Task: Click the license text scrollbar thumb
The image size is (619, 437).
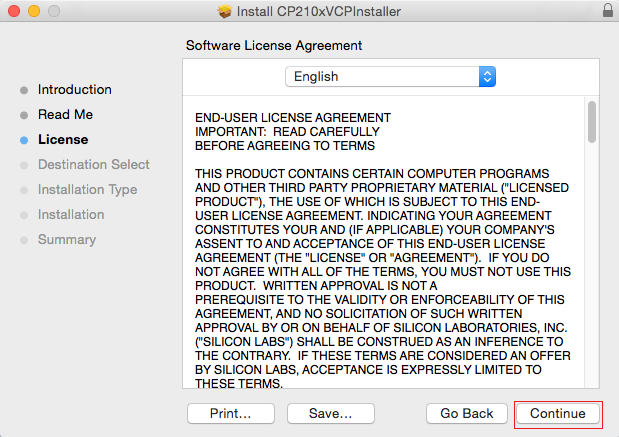Action: pos(591,120)
